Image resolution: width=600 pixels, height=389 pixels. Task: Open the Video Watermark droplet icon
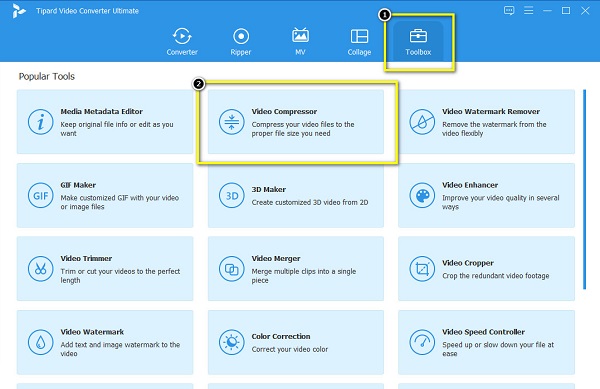(x=40, y=342)
